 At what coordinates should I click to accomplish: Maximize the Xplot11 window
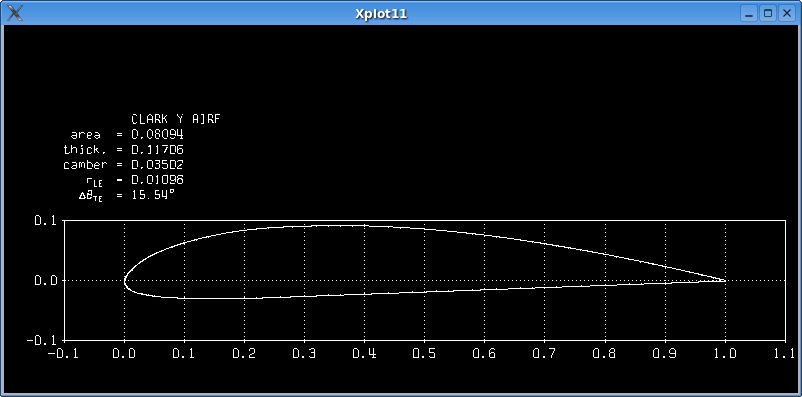coord(768,13)
